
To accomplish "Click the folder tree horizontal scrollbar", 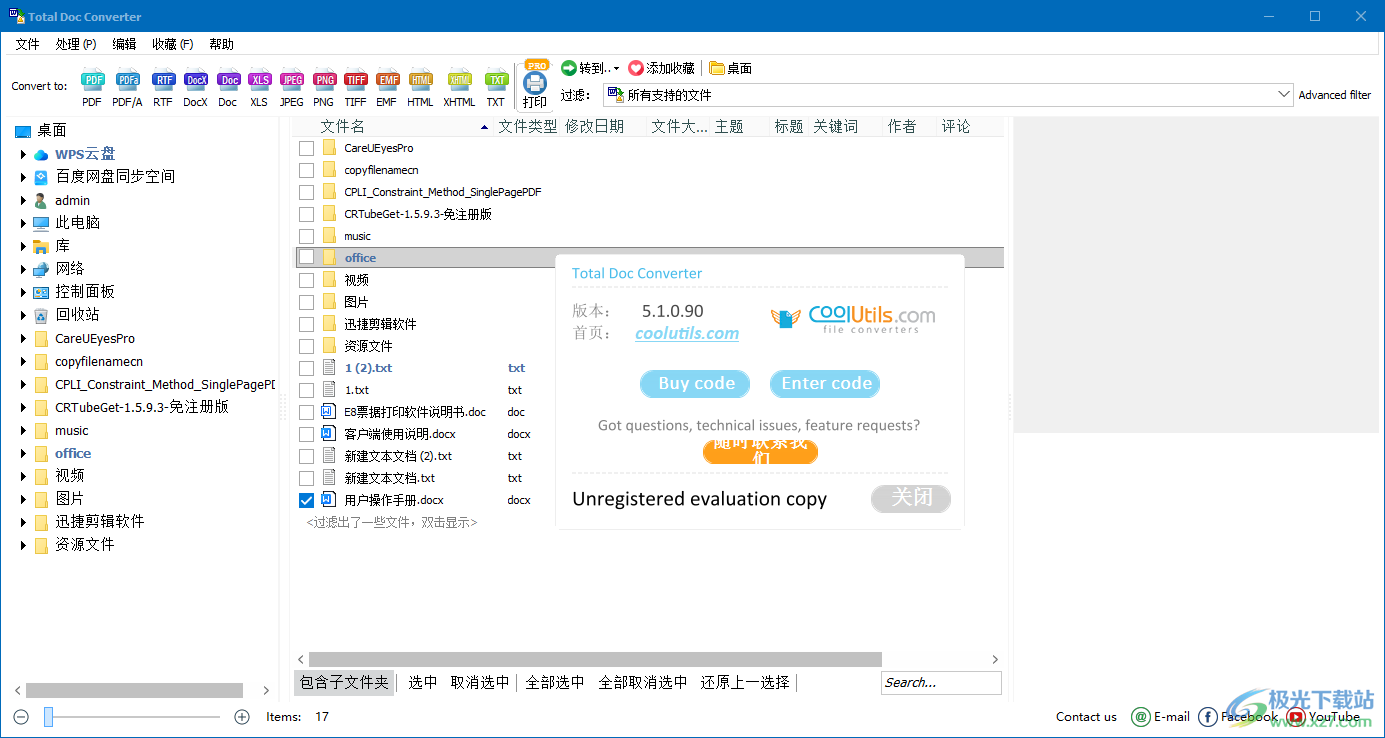I will [x=134, y=690].
